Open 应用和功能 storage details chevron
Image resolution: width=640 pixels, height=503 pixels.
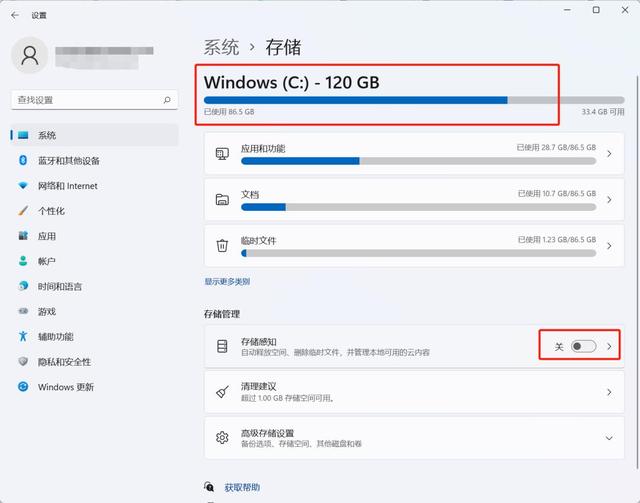click(609, 154)
